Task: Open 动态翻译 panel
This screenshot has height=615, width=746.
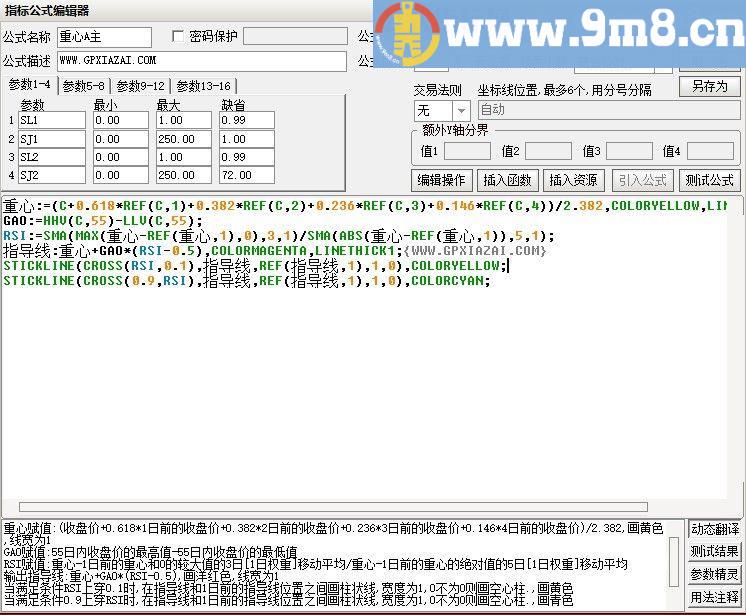Action: [715, 529]
